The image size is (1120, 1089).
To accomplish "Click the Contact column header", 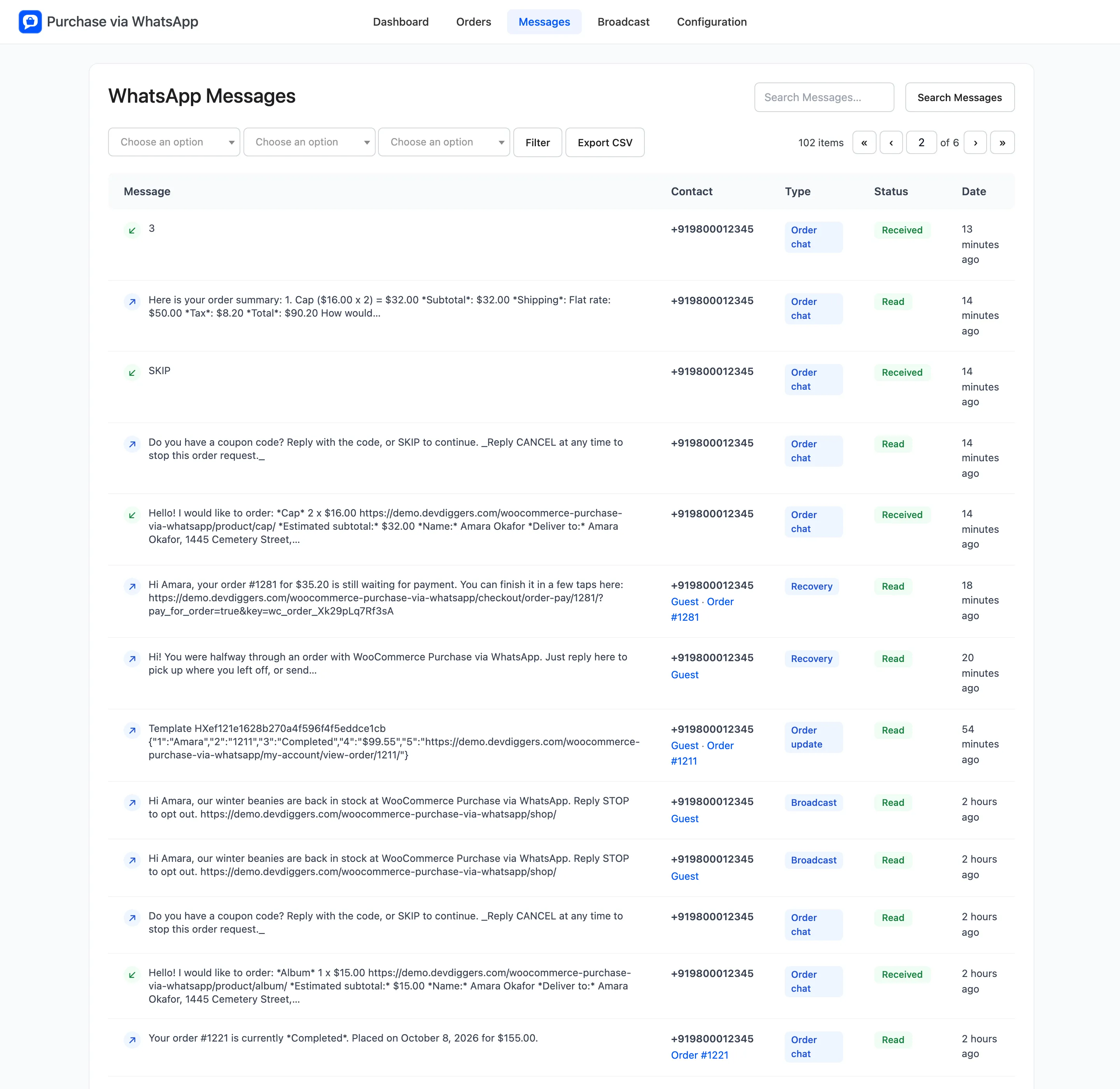I will click(691, 192).
